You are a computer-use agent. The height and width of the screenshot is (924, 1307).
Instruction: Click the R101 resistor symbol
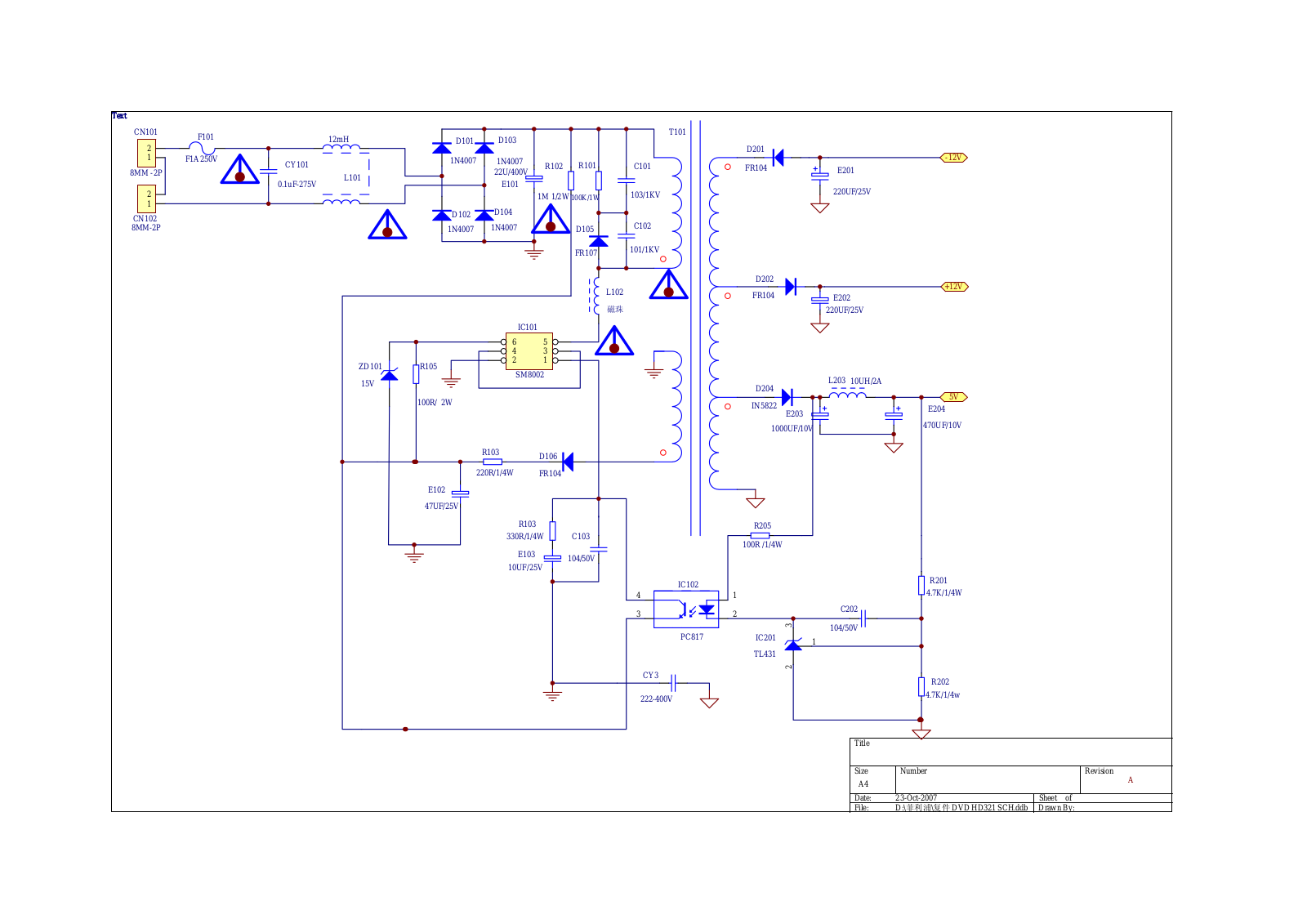tap(599, 181)
